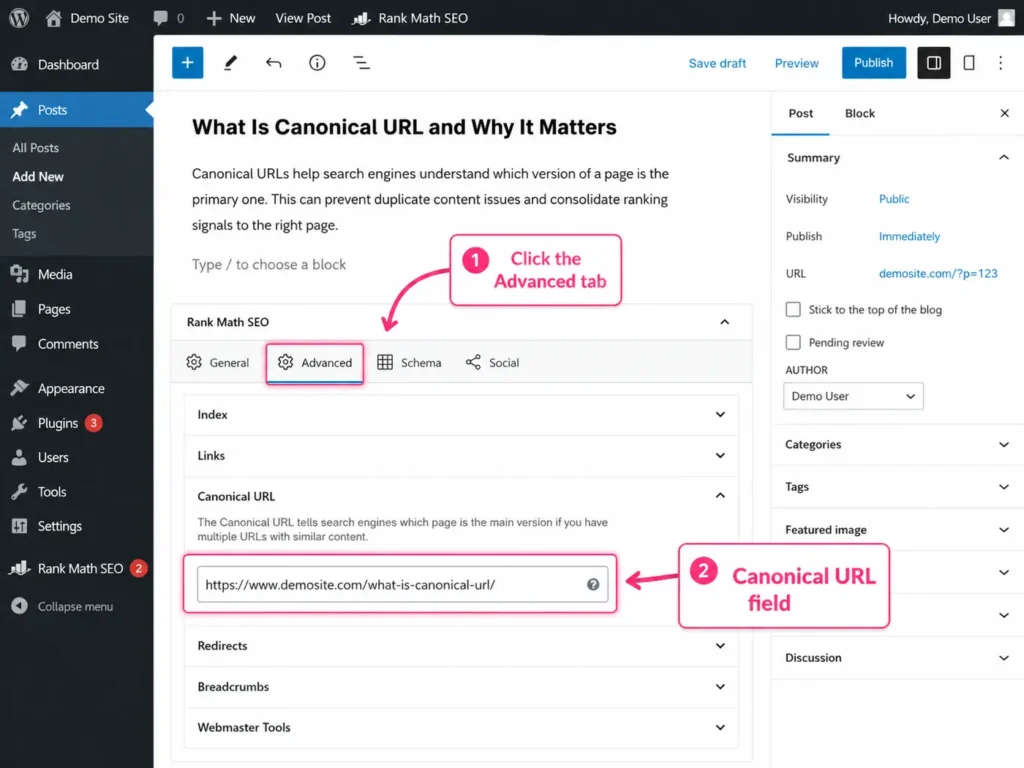Expand the Categories panel
The width and height of the screenshot is (1024, 768).
click(x=898, y=445)
